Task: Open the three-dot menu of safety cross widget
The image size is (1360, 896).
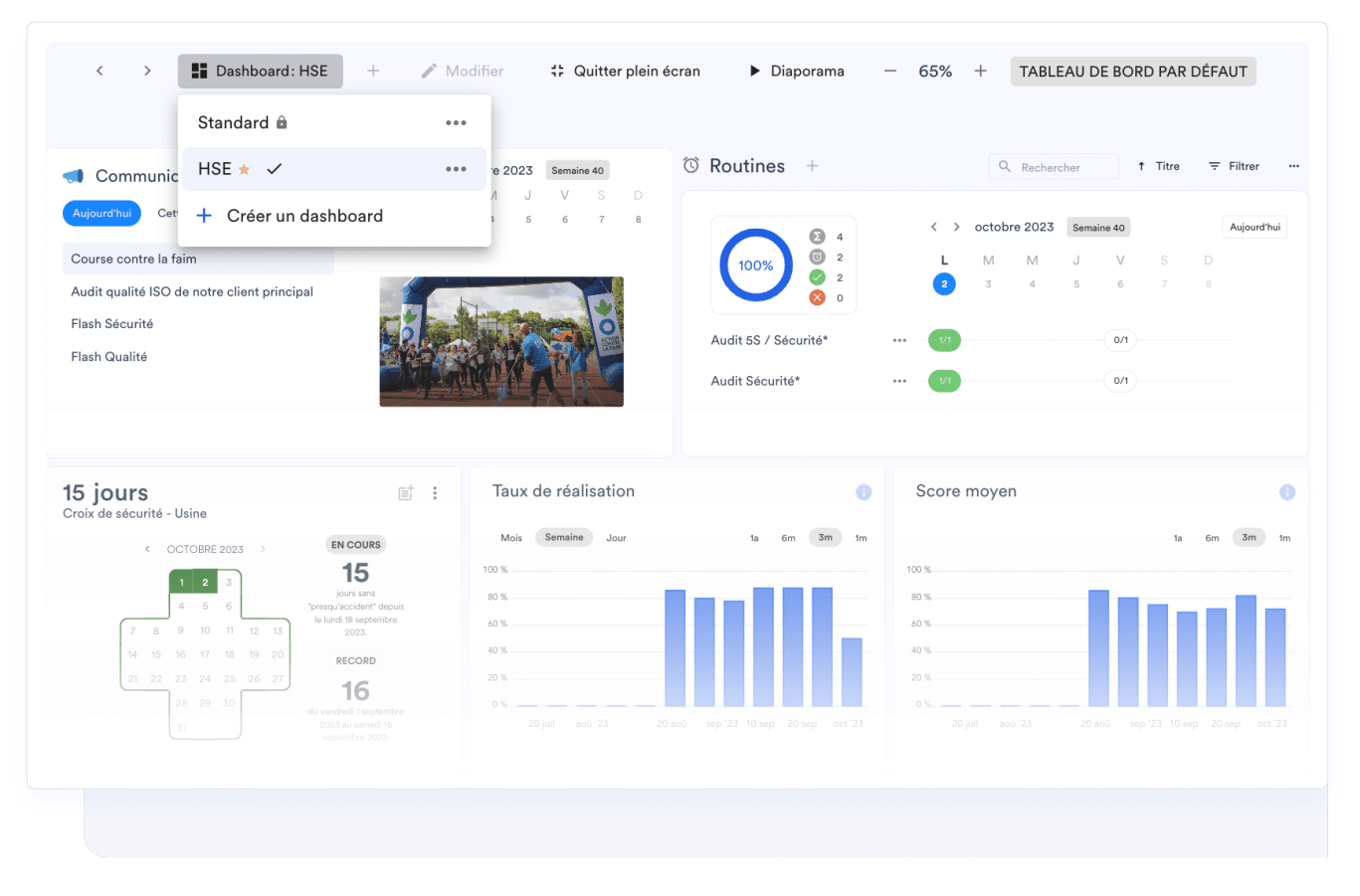Action: 435,493
